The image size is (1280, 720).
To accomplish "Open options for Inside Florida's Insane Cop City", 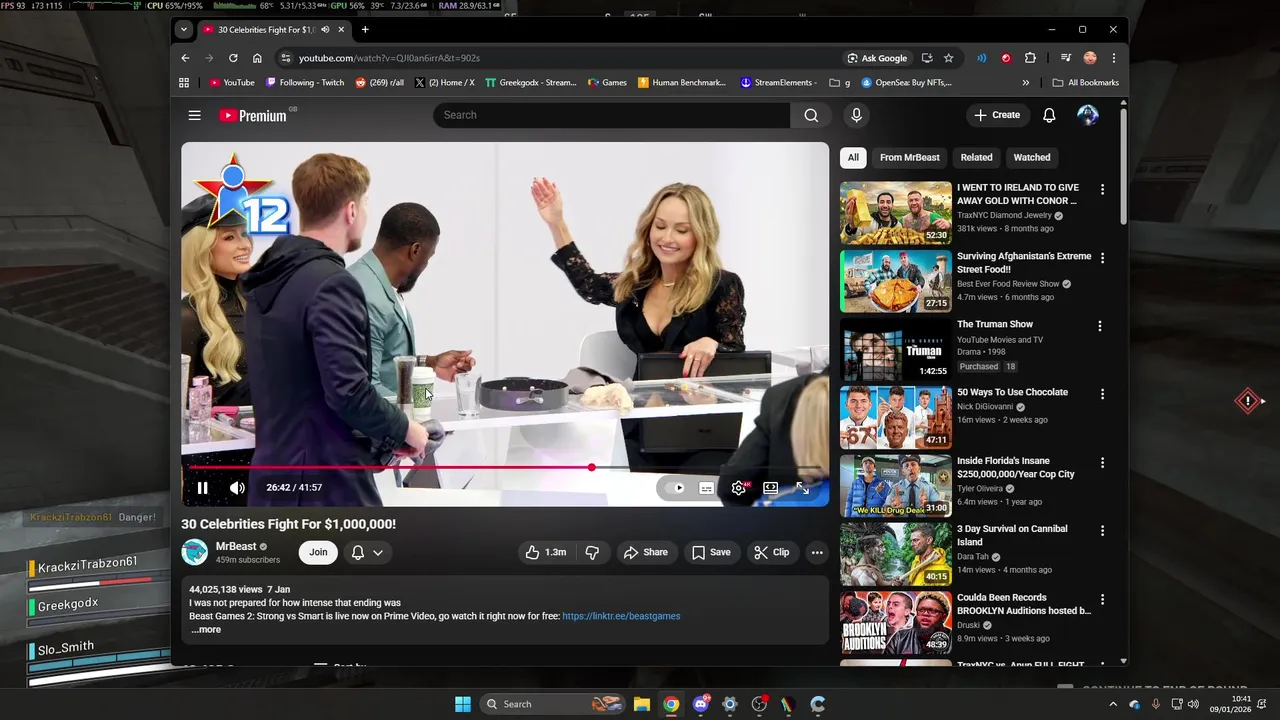I will pyautogui.click(x=1103, y=463).
